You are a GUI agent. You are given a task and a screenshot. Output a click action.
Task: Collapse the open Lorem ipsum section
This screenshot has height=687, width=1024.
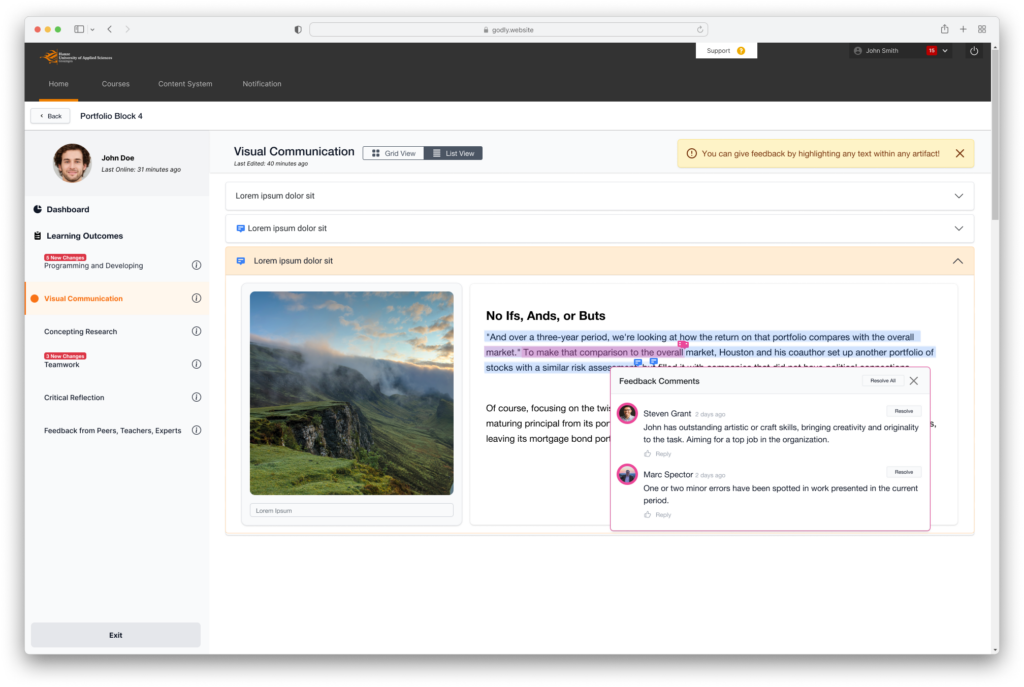tap(957, 261)
